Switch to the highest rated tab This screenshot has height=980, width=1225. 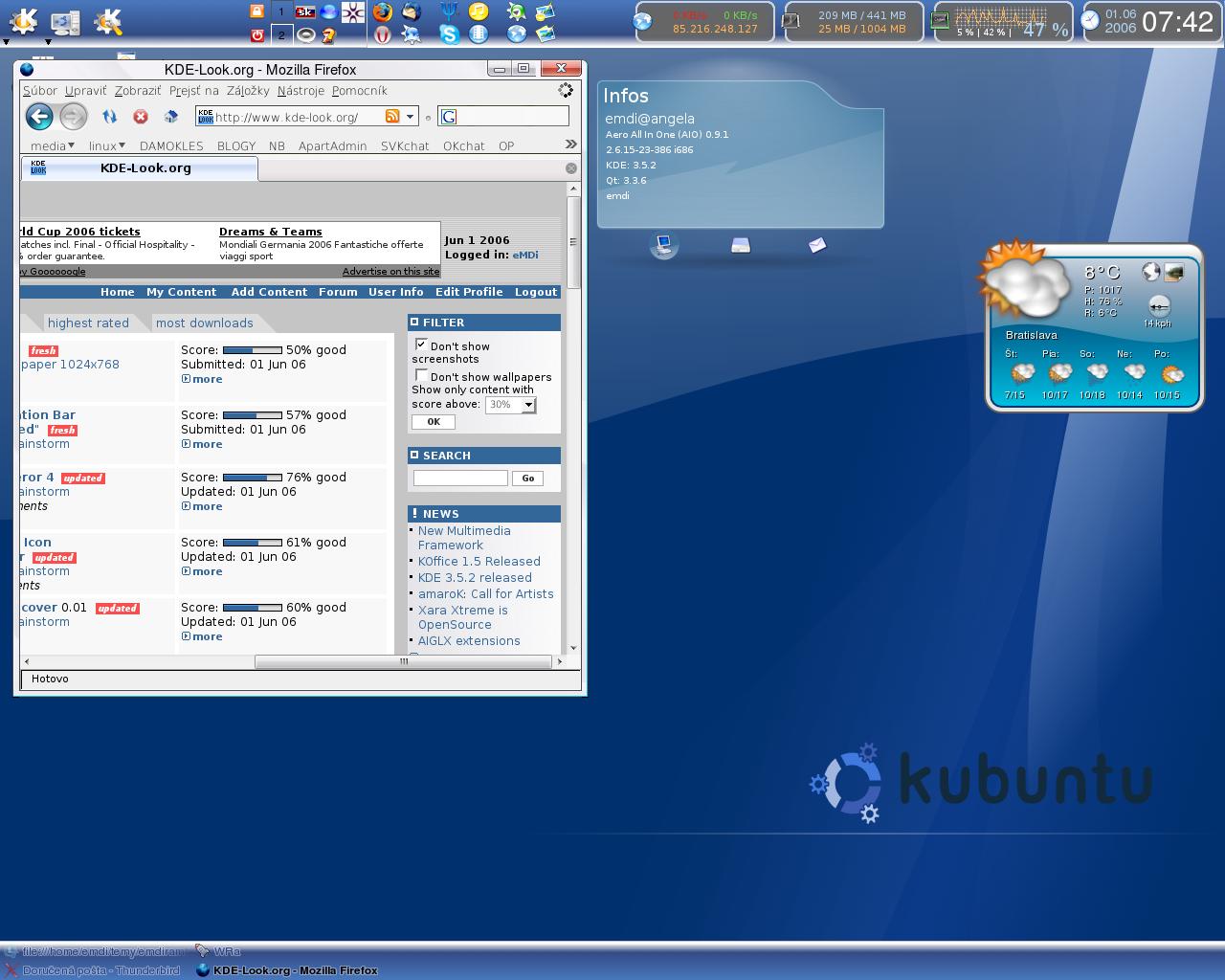tap(88, 323)
